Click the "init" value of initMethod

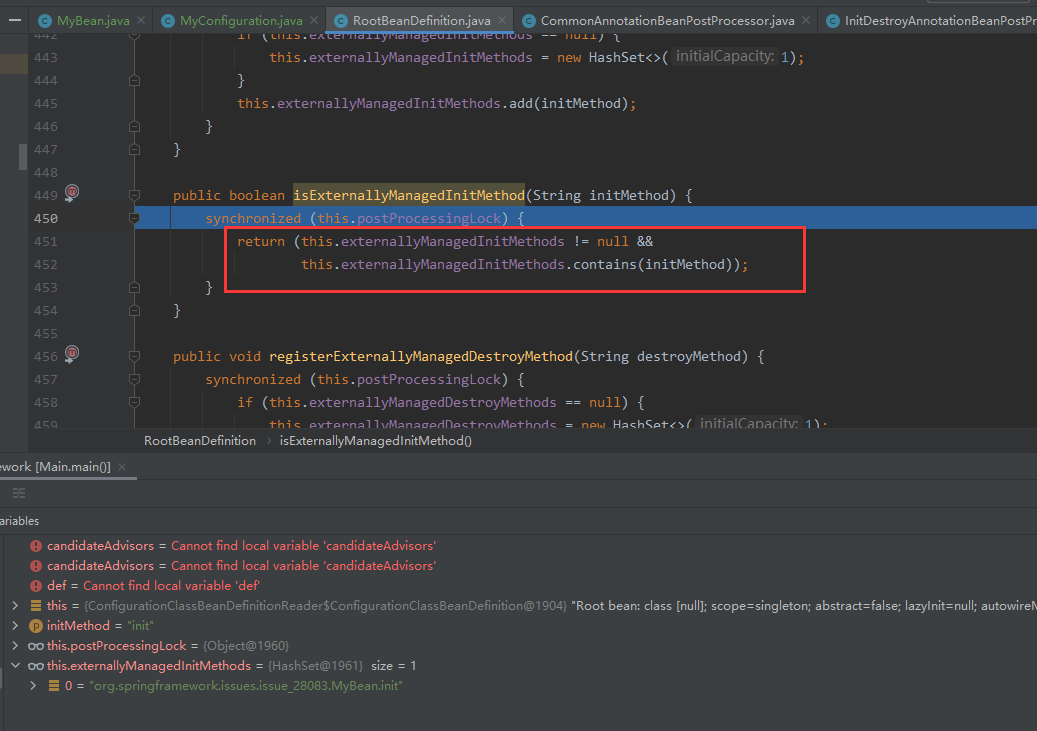click(140, 625)
